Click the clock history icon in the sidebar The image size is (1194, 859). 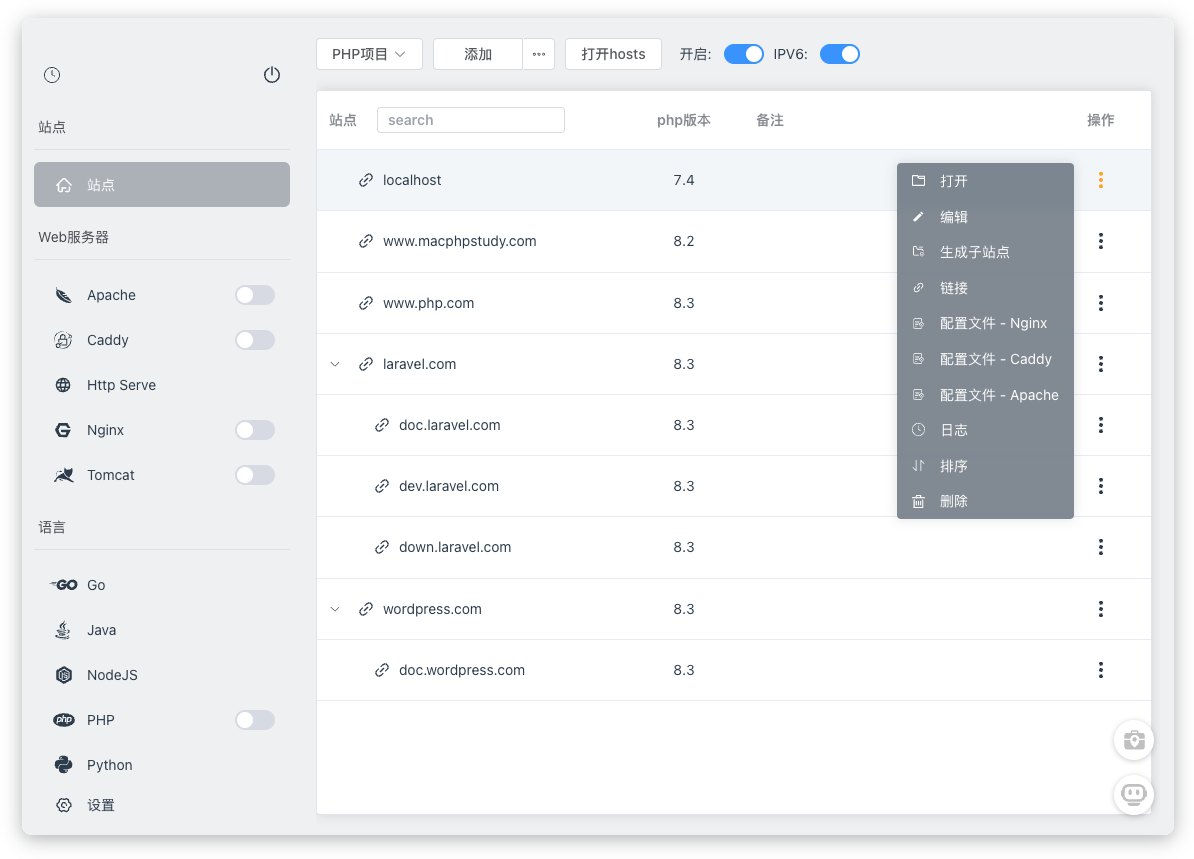click(52, 75)
